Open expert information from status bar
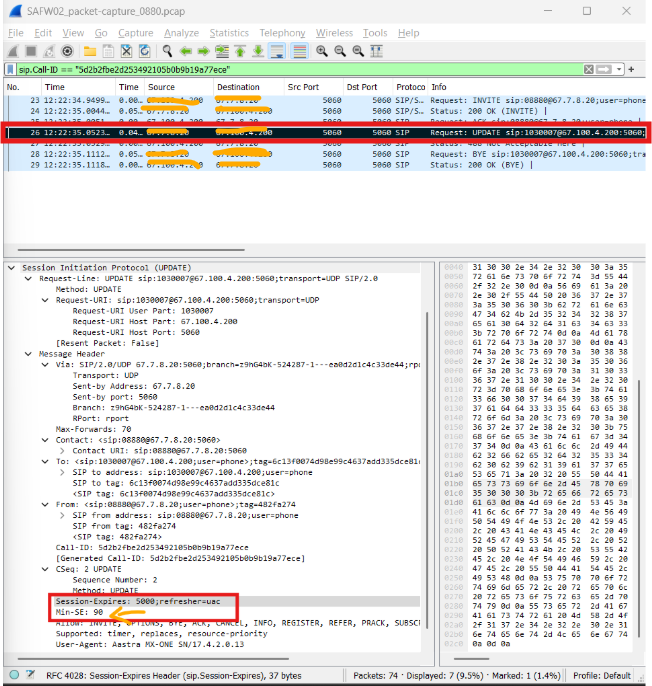Image resolution: width=652 pixels, height=686 pixels. [14, 675]
